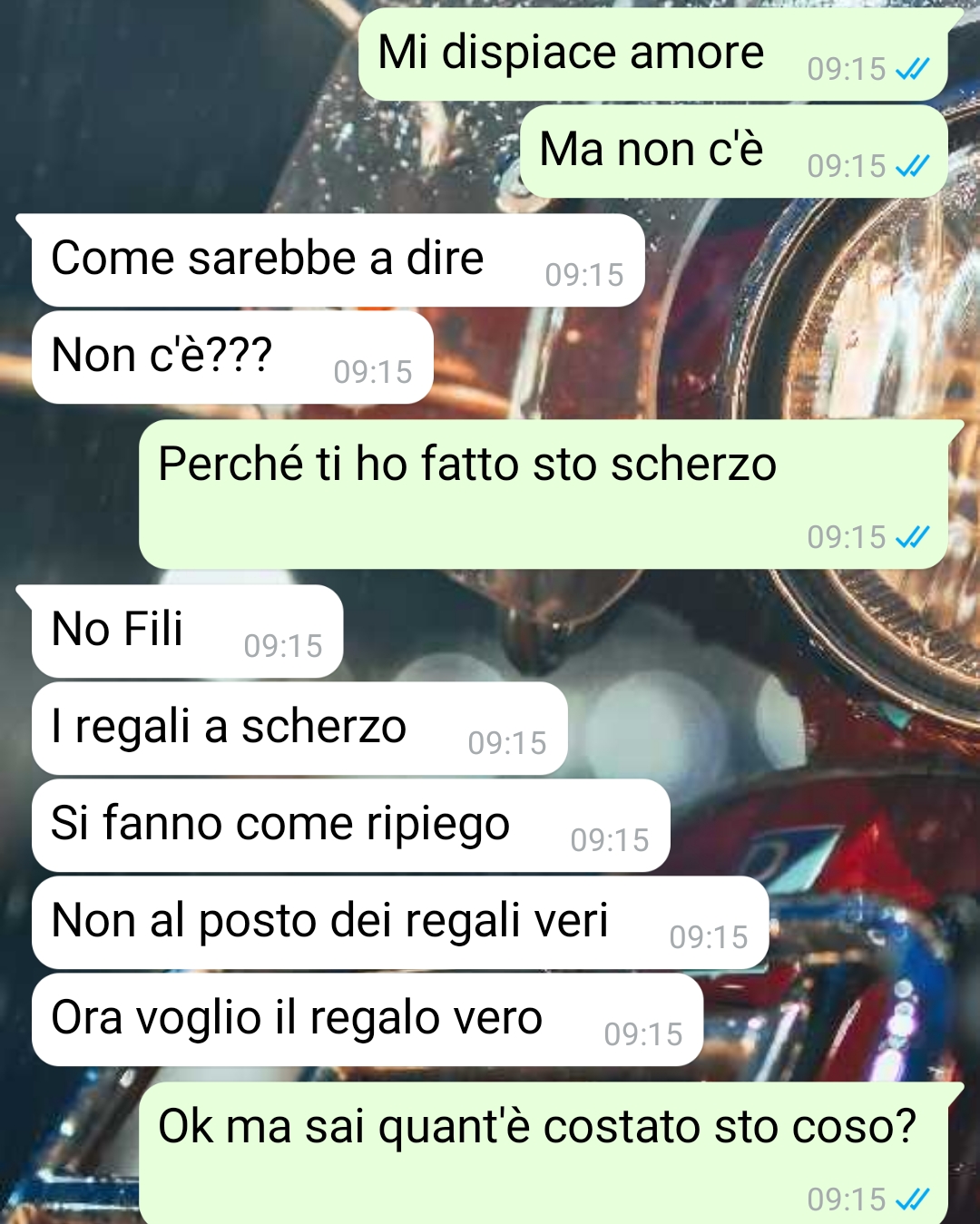Image resolution: width=980 pixels, height=1224 pixels.
Task: Tap the blue ticks on 'Perché ti ho fatto sto scherzo'
Action: coord(912,537)
